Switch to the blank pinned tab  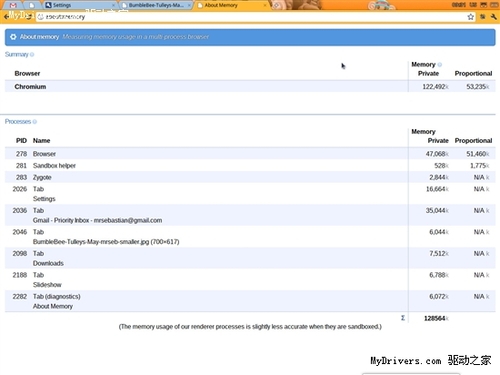32,5
